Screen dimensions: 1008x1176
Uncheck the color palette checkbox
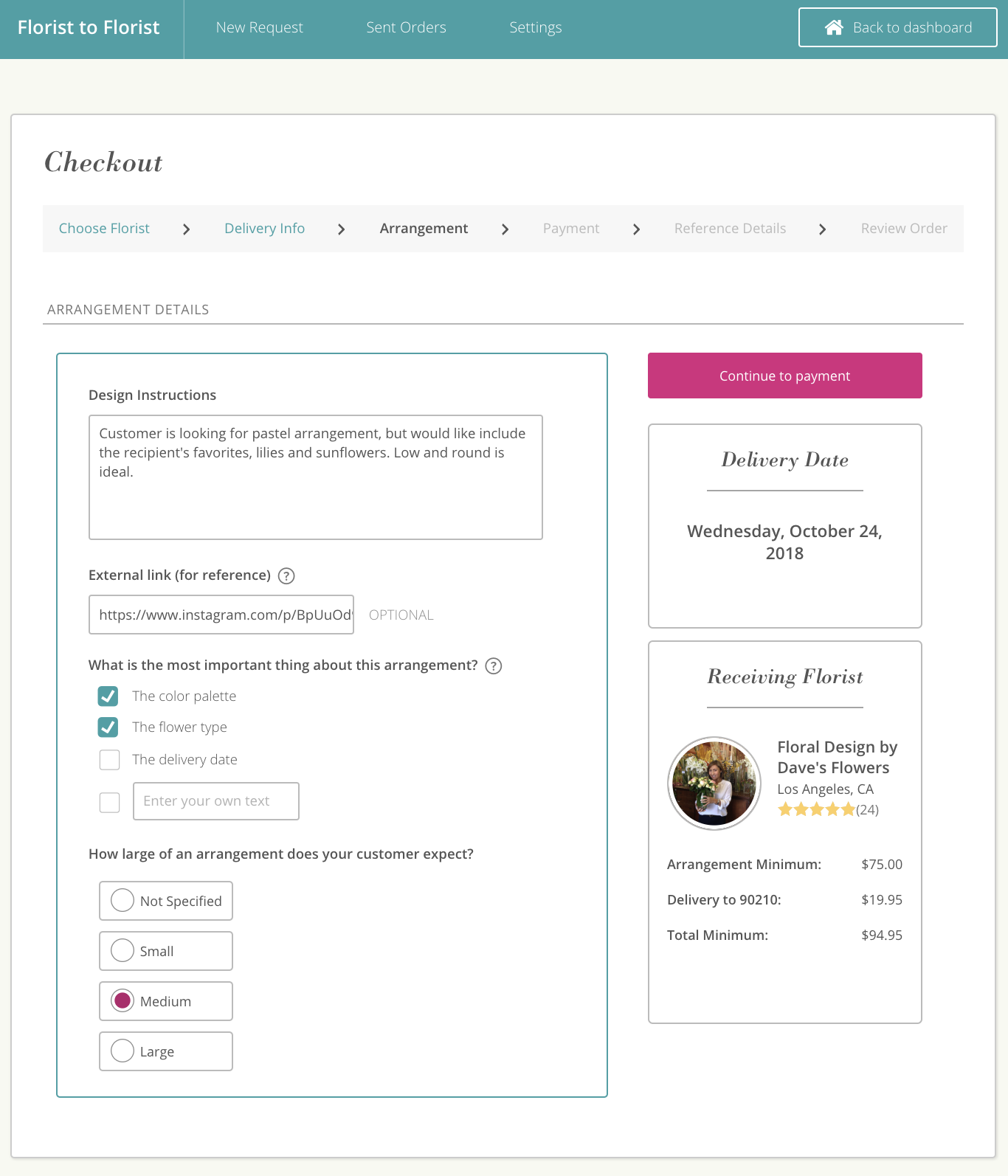coord(108,696)
